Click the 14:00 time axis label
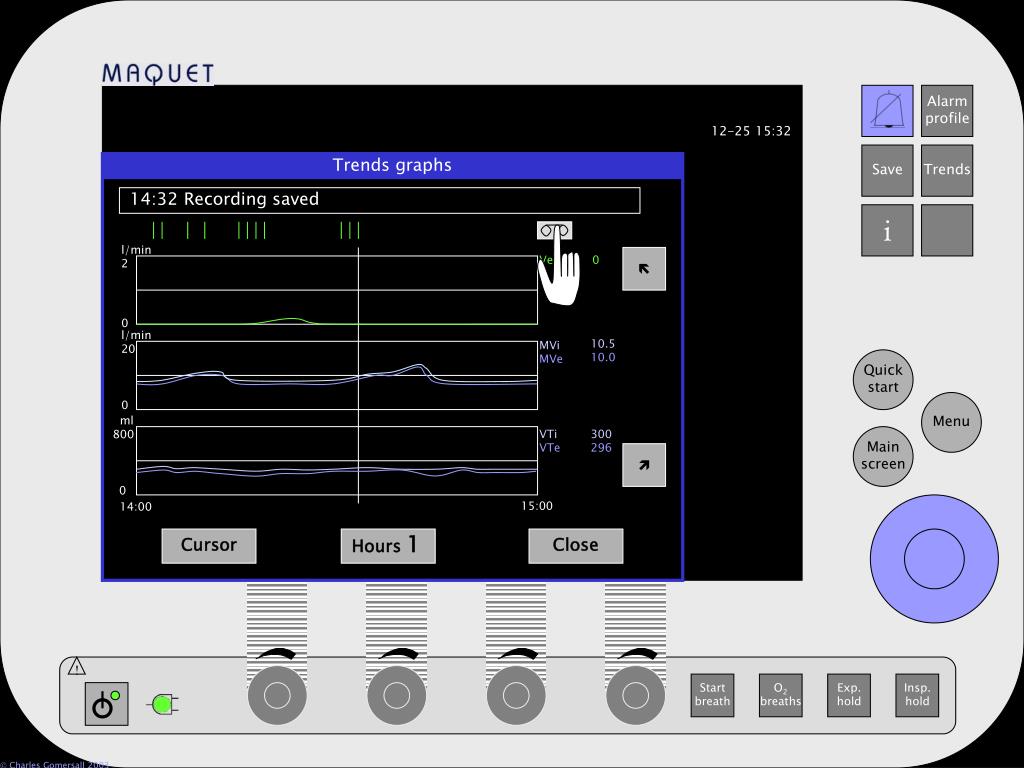1024x768 pixels. pos(136,506)
